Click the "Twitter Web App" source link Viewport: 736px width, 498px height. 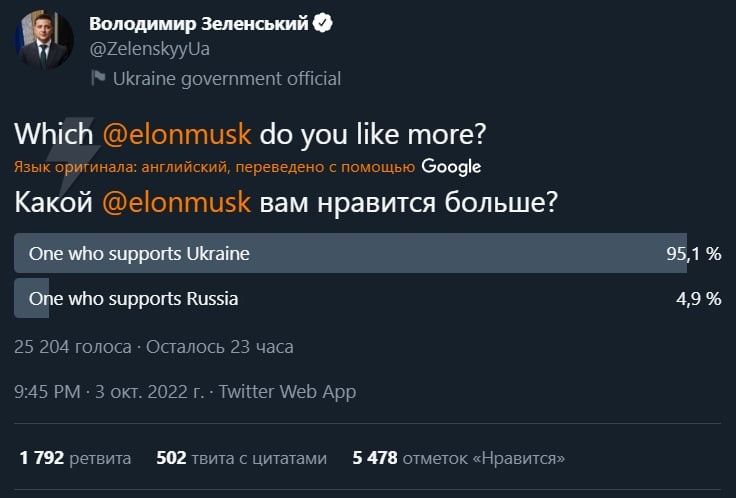[x=287, y=392]
